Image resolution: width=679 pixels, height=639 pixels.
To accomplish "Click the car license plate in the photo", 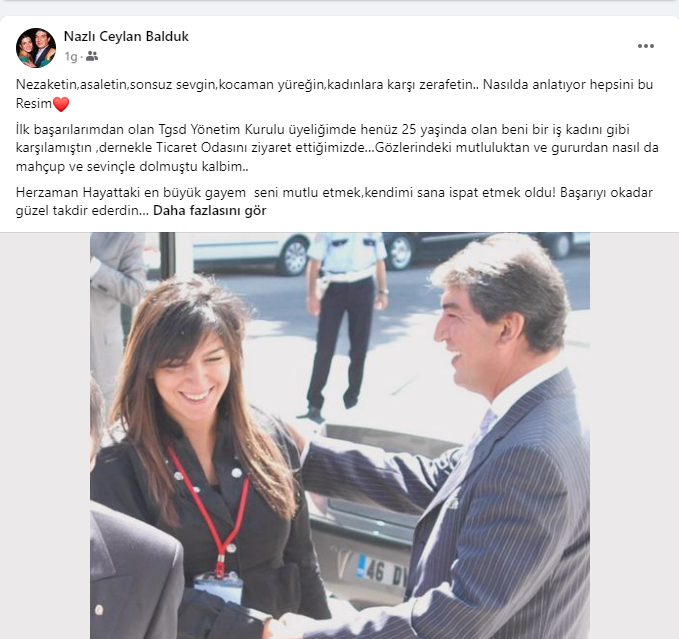I will (381, 571).
